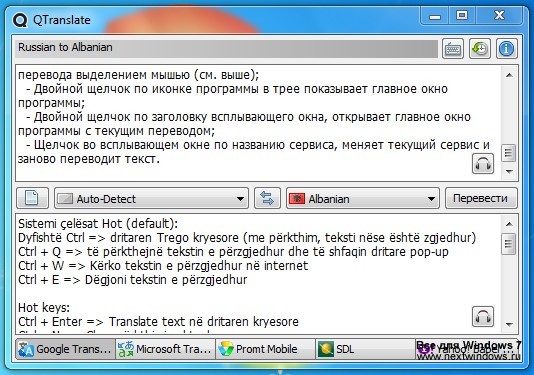Screen dimensions: 534x375
Task: Click the Перевести translate button
Action: [x=481, y=198]
